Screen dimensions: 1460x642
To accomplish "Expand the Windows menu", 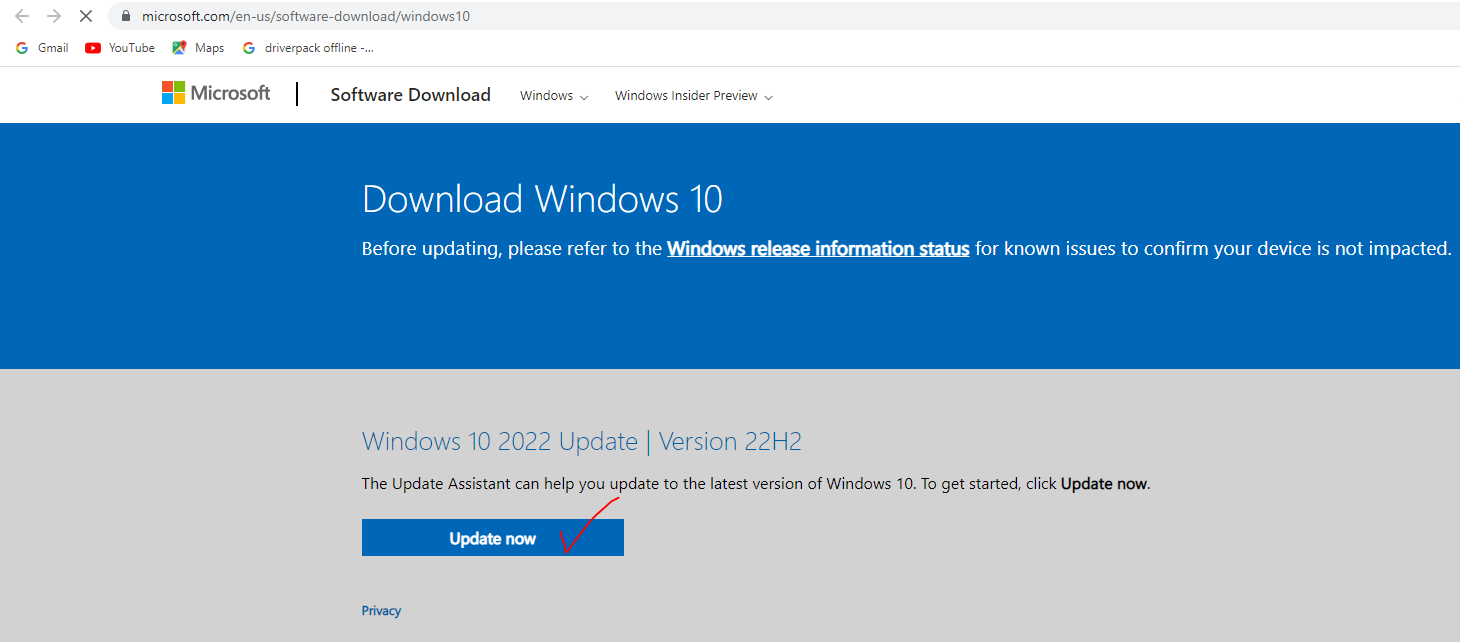I will click(554, 96).
